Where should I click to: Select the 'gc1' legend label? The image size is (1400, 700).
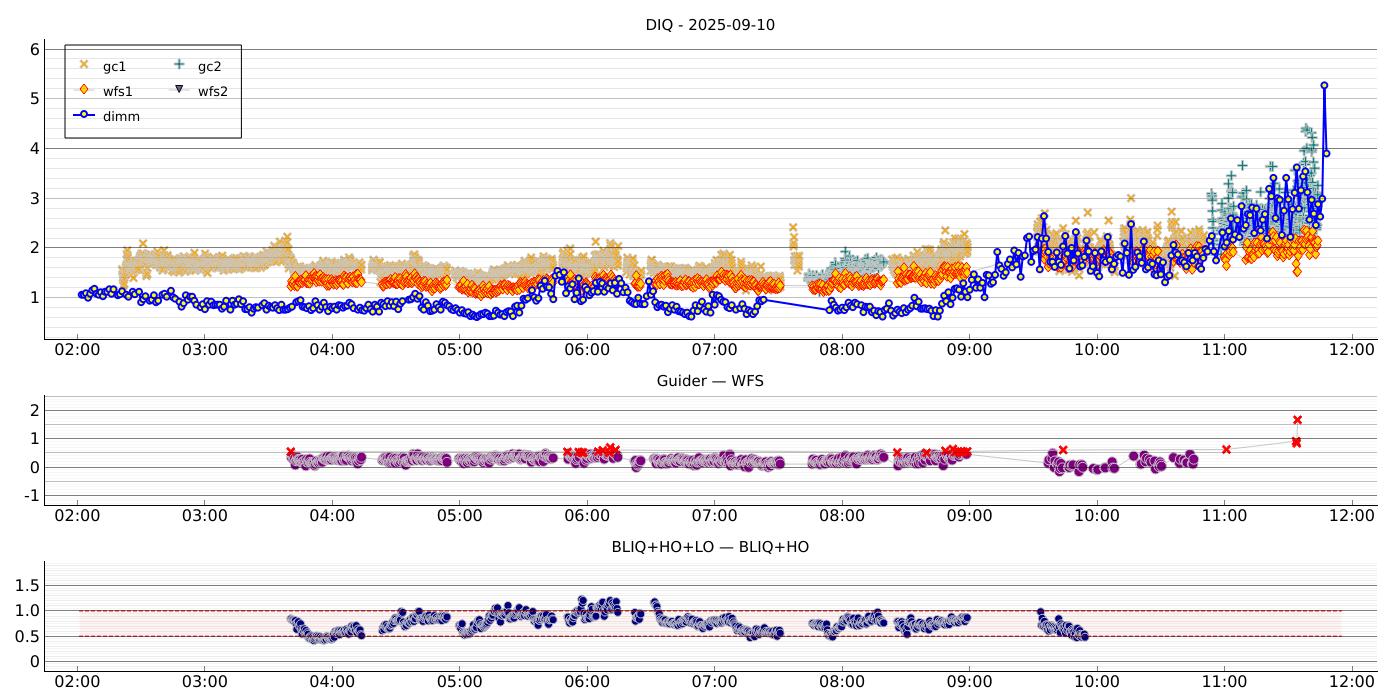(114, 66)
